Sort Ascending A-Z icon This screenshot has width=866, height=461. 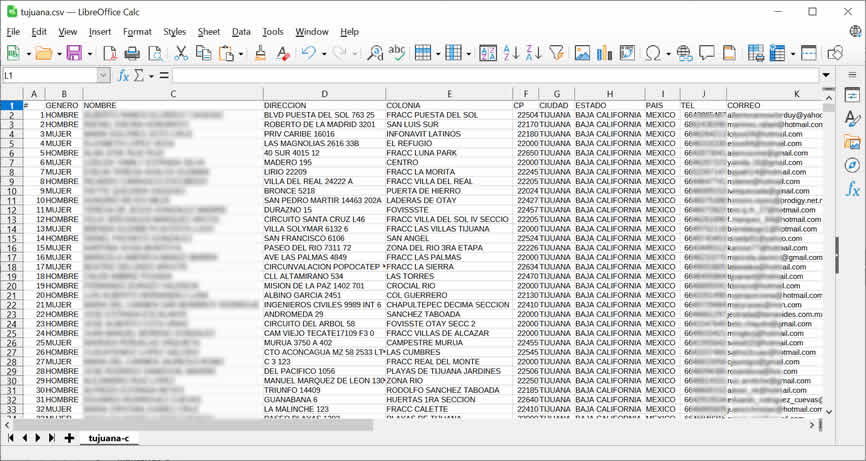(x=511, y=53)
